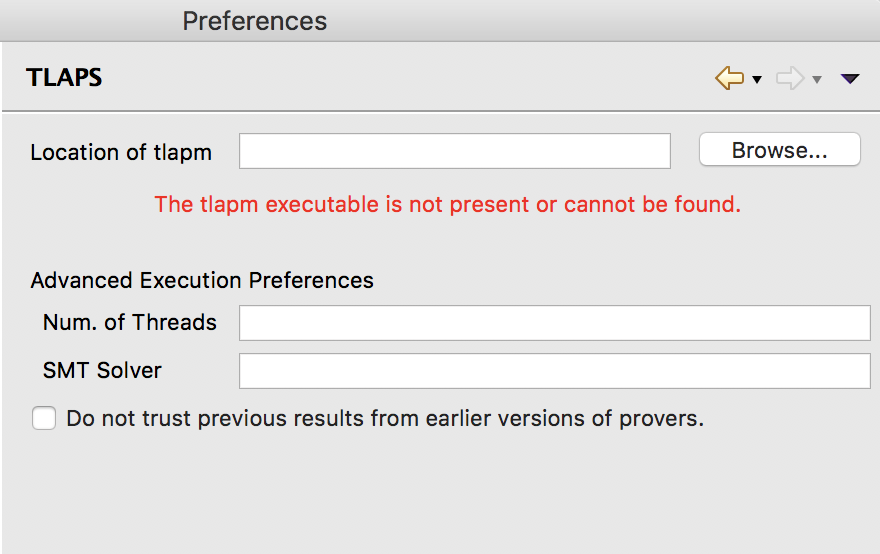Focus the Location of tlapm text field
880x554 pixels.
pyautogui.click(x=454, y=151)
